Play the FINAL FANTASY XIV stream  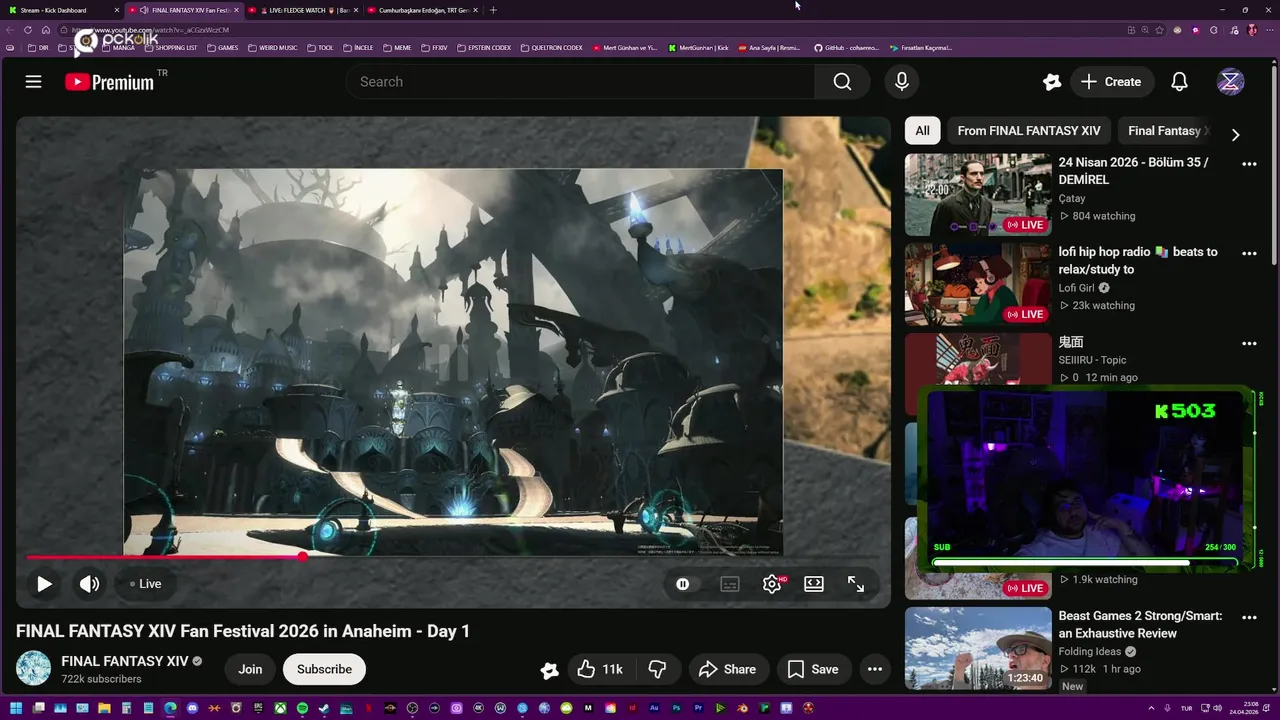[x=44, y=584]
